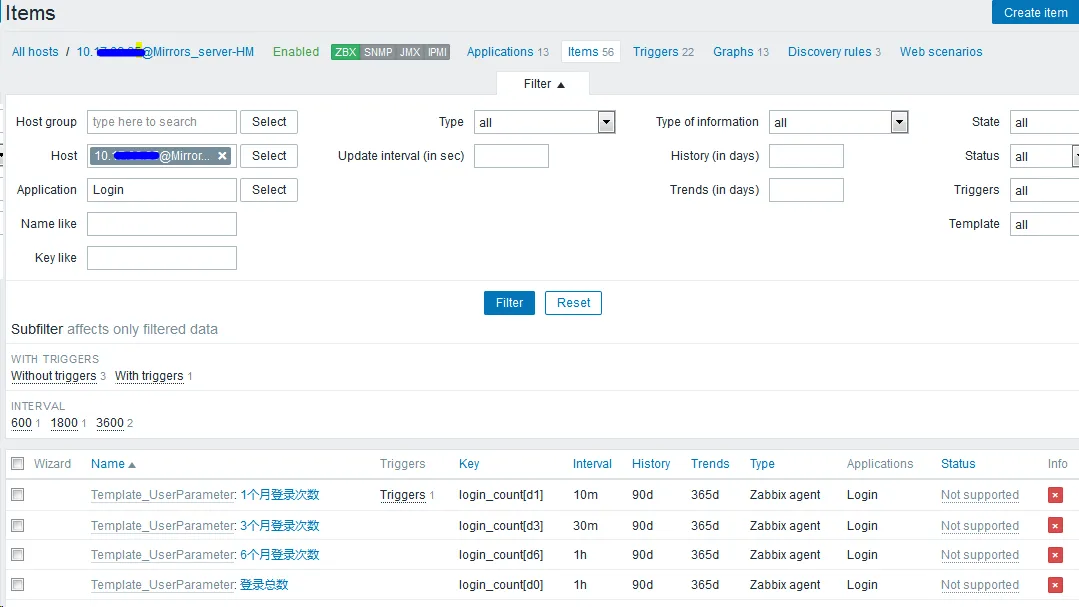Sort items by Key column
This screenshot has width=1079, height=607.
(469, 464)
